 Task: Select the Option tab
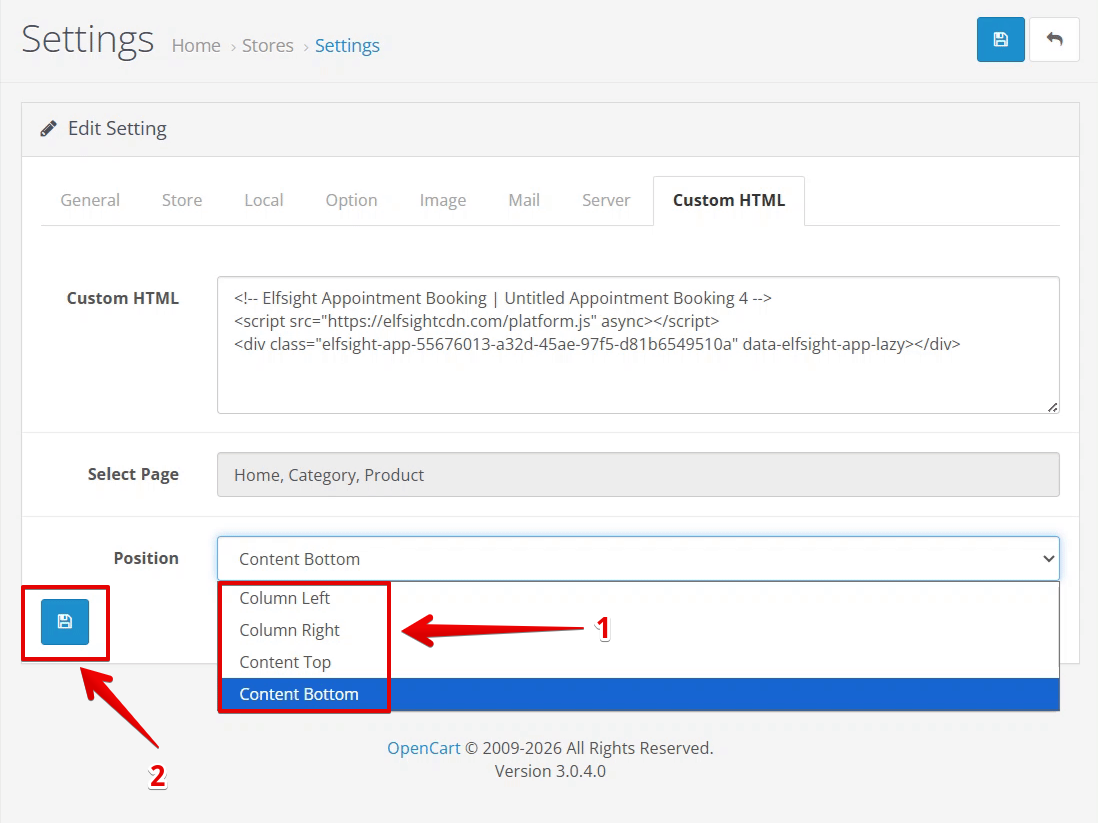point(352,200)
